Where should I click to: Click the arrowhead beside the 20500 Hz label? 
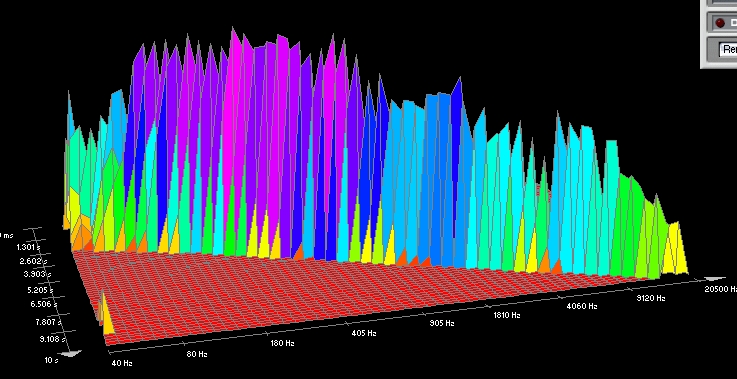[x=715, y=280]
